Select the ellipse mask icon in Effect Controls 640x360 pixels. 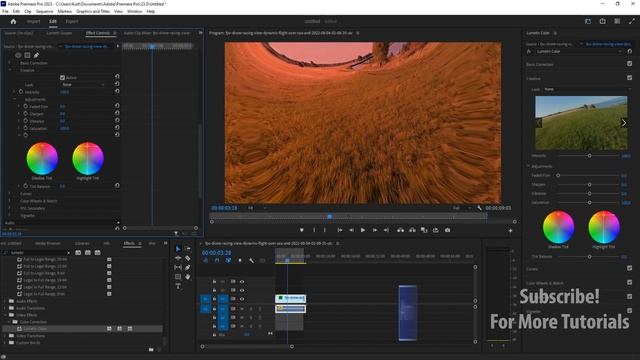click(x=18, y=55)
